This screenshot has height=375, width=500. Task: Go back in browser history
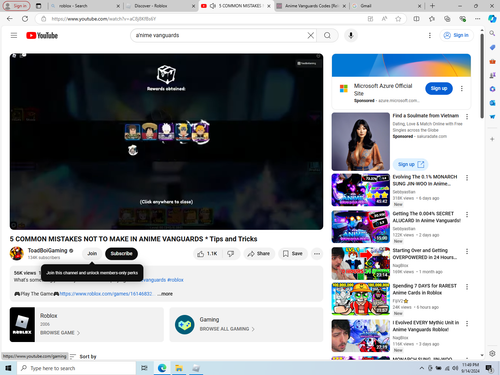pyautogui.click(x=10, y=19)
